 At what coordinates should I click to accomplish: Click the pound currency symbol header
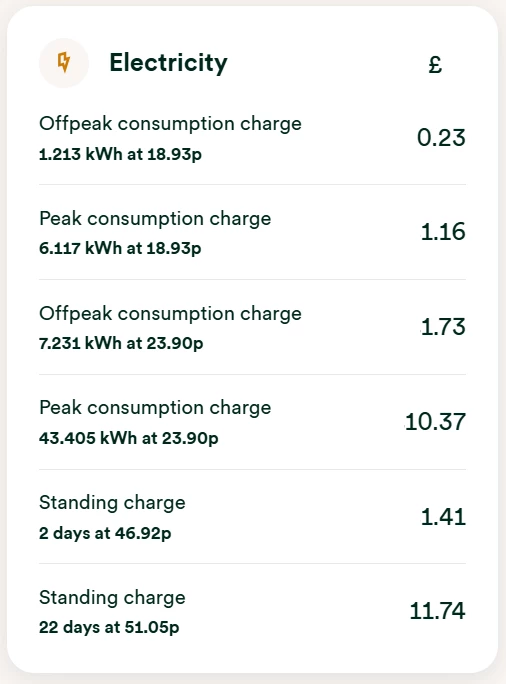pos(435,65)
